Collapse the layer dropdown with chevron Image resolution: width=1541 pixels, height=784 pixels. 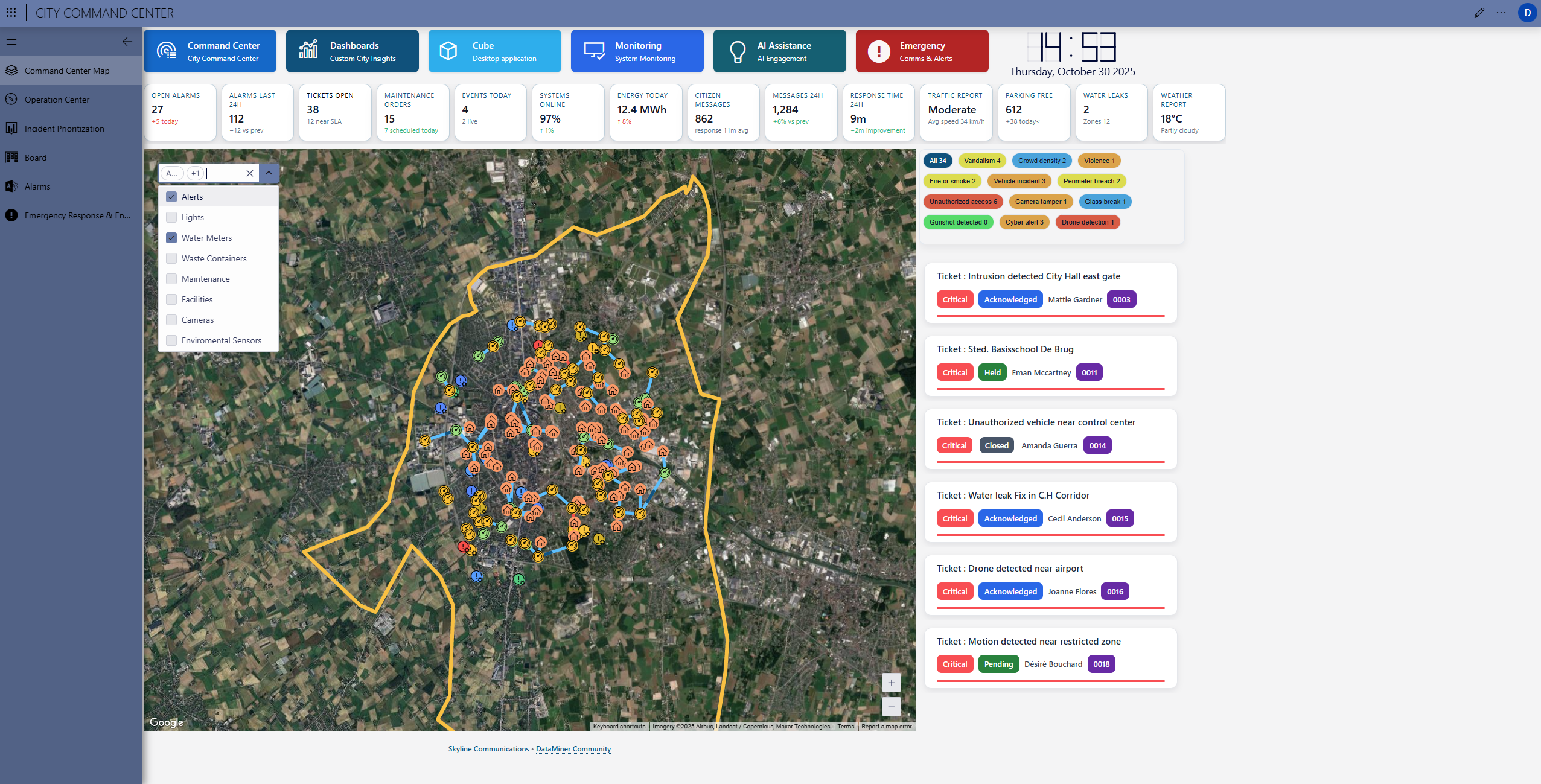pyautogui.click(x=269, y=173)
